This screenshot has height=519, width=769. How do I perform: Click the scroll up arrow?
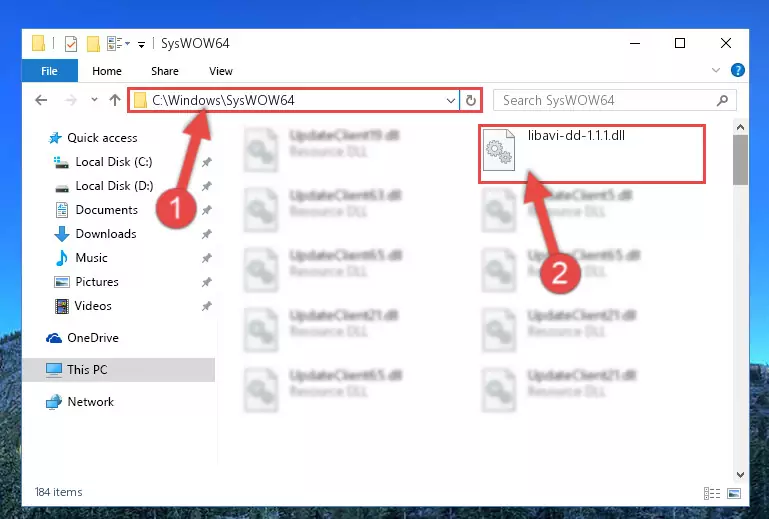(741, 128)
